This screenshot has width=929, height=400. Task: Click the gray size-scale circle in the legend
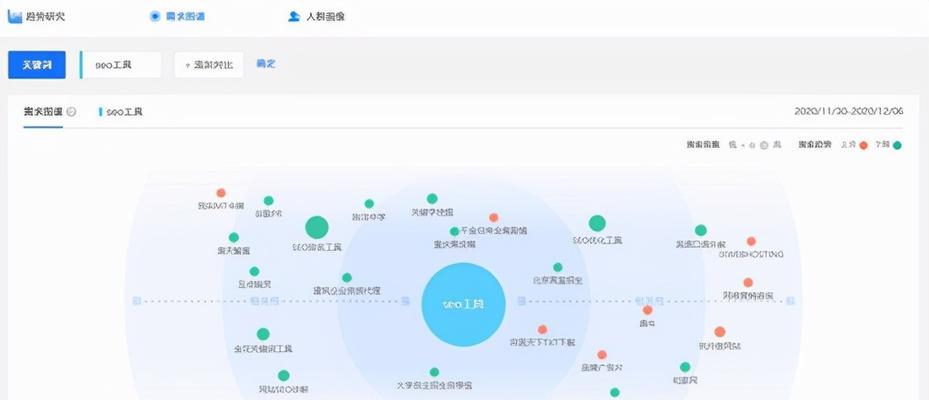pos(764,145)
